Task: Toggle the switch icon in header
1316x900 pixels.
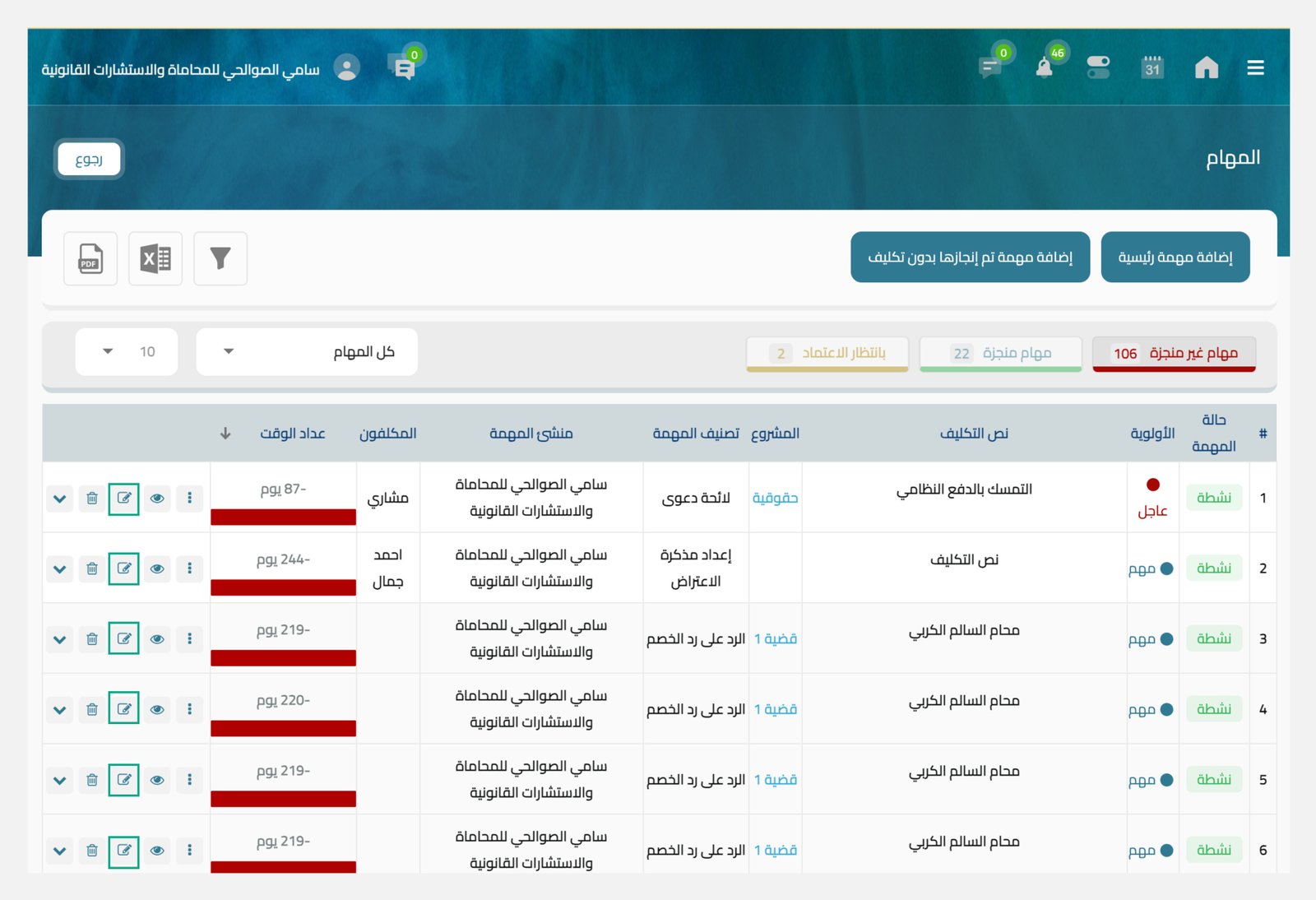Action: tap(1098, 67)
